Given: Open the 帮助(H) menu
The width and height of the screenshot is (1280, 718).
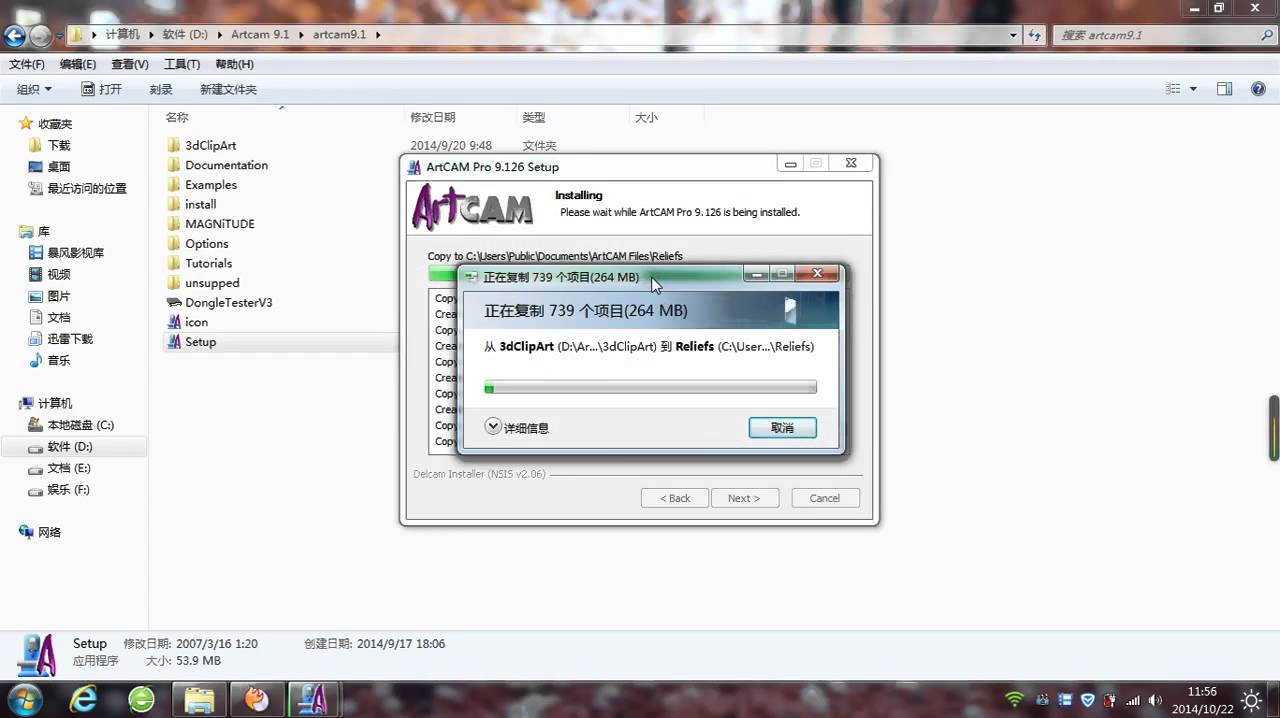Looking at the screenshot, I should (x=234, y=64).
